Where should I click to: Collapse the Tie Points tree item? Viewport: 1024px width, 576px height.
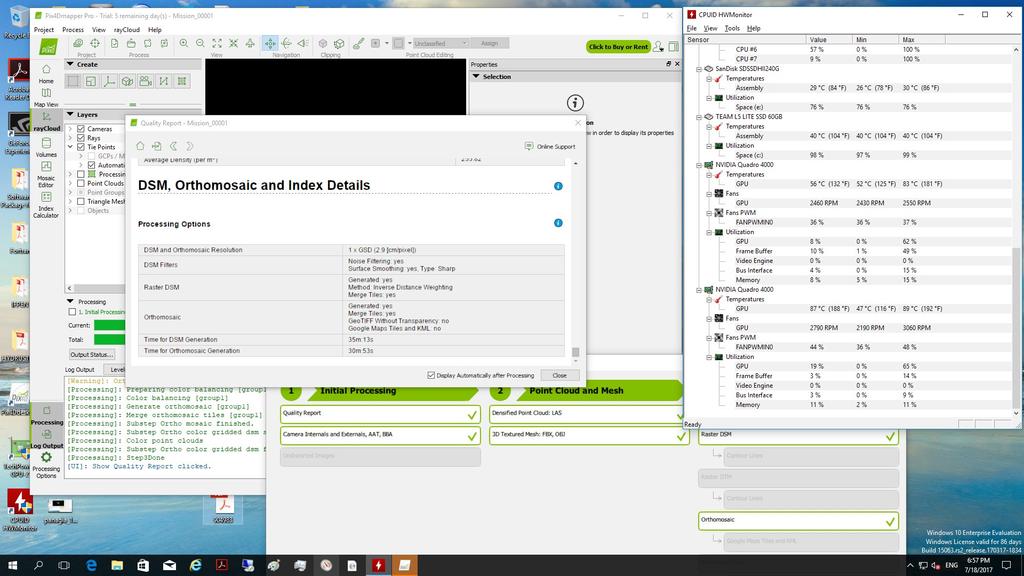coord(71,147)
